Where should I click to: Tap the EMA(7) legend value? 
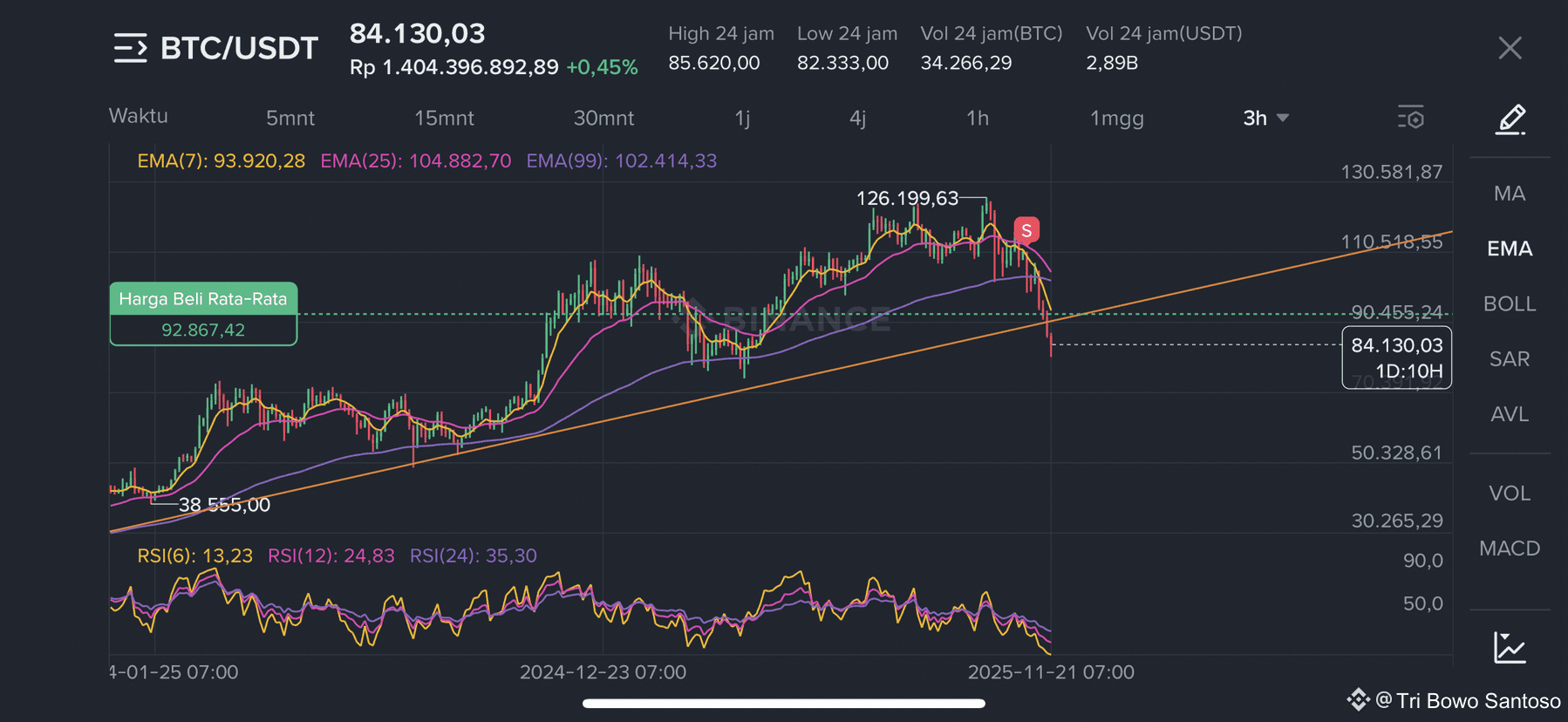tap(222, 160)
